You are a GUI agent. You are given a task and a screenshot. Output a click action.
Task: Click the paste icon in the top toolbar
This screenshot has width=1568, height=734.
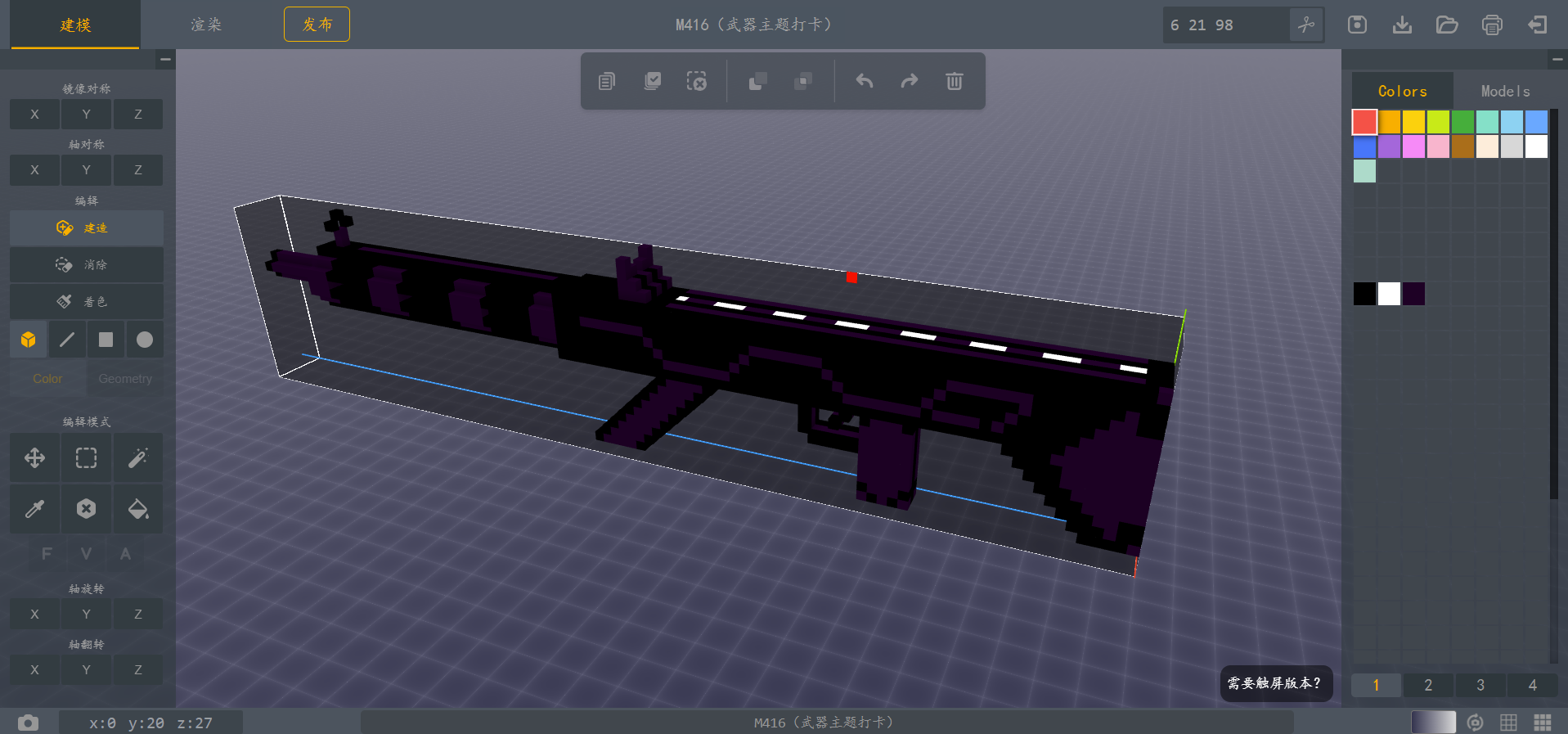(x=652, y=81)
